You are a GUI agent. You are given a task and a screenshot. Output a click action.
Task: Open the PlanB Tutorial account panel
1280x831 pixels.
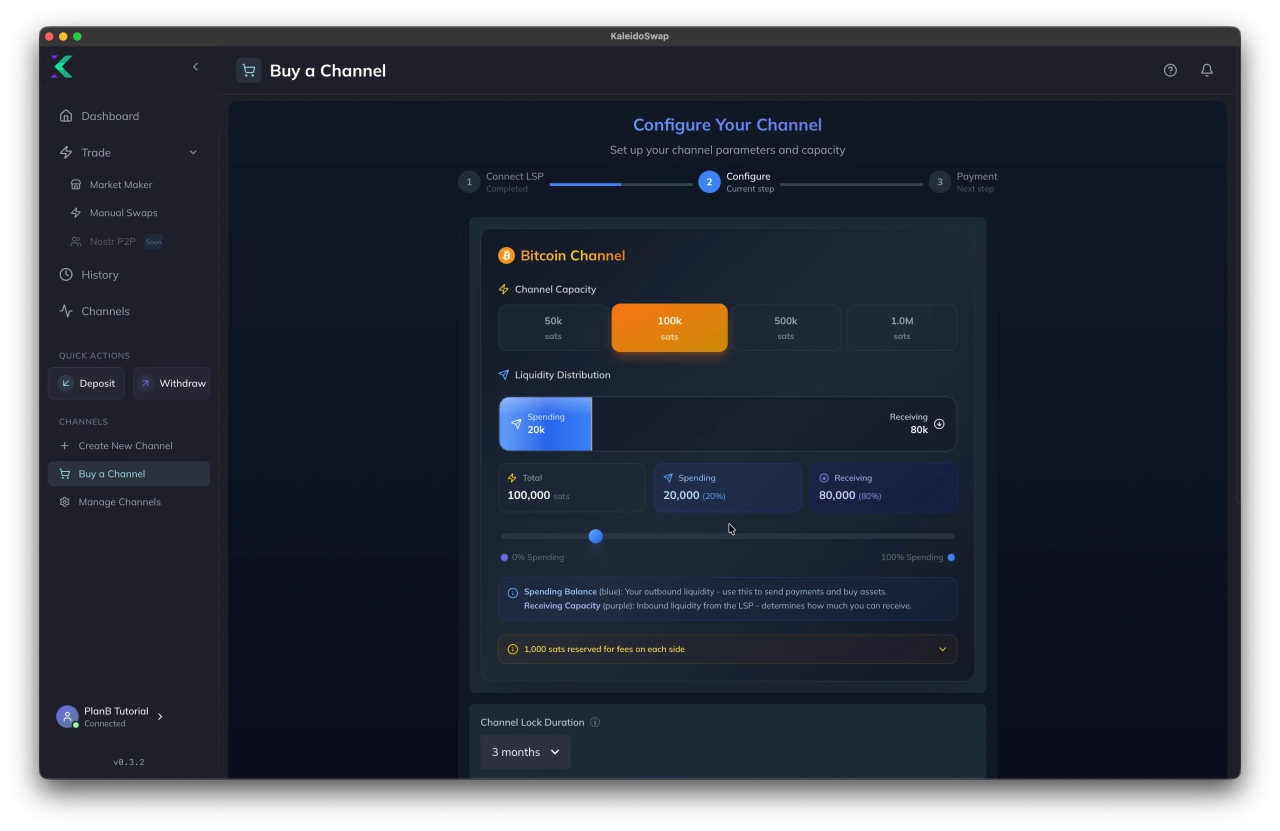(115, 716)
